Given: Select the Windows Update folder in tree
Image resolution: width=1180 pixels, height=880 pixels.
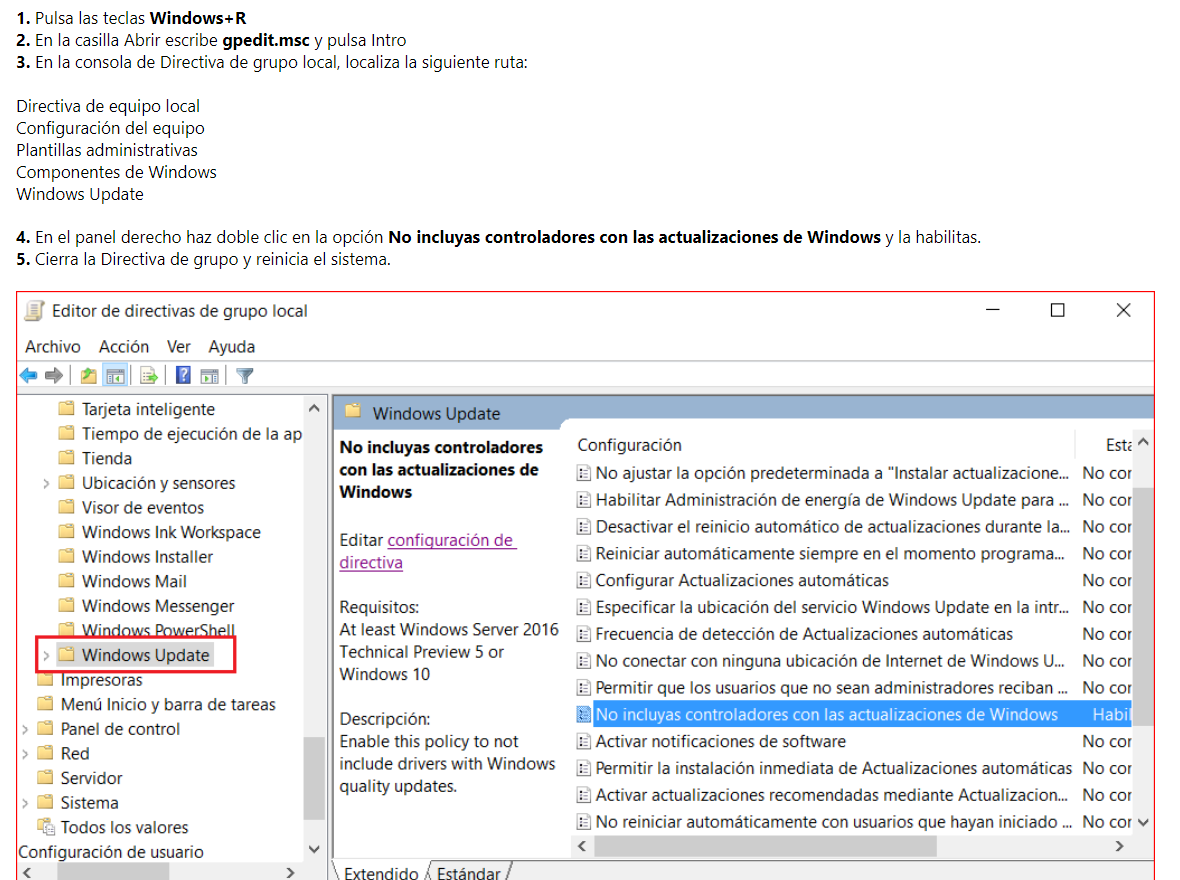Looking at the screenshot, I should (x=145, y=655).
